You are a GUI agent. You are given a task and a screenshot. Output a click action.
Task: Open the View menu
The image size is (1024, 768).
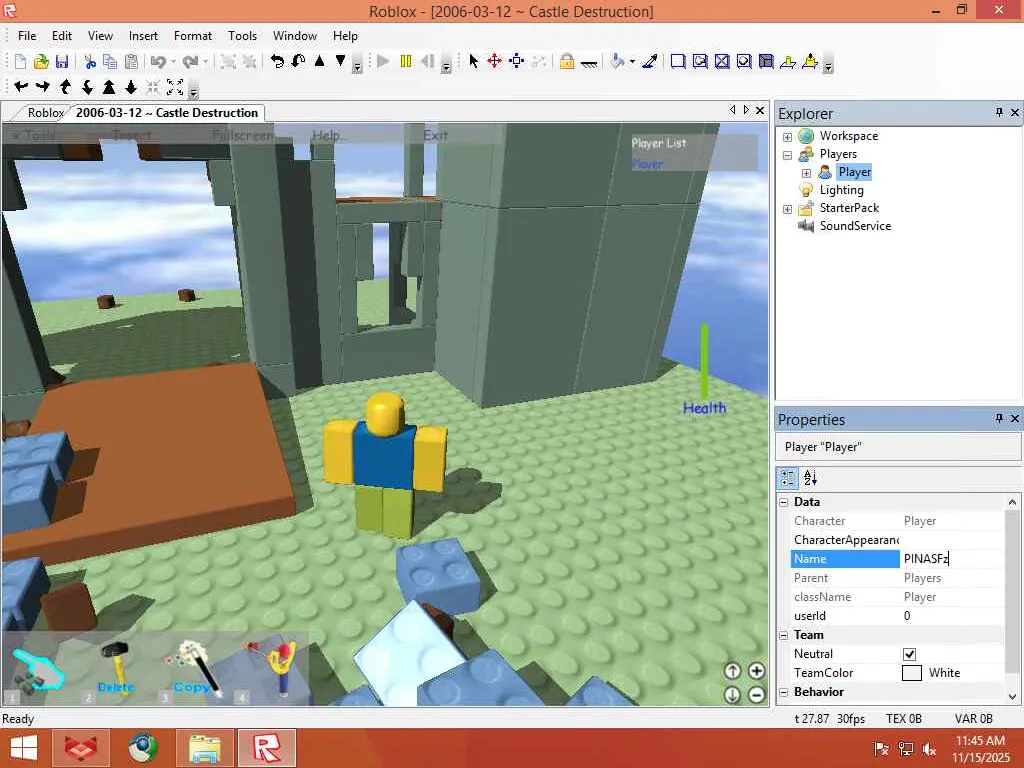click(101, 36)
